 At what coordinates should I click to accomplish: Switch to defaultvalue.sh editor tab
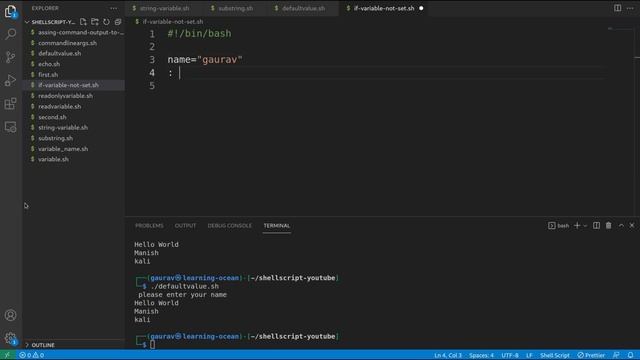click(x=303, y=8)
